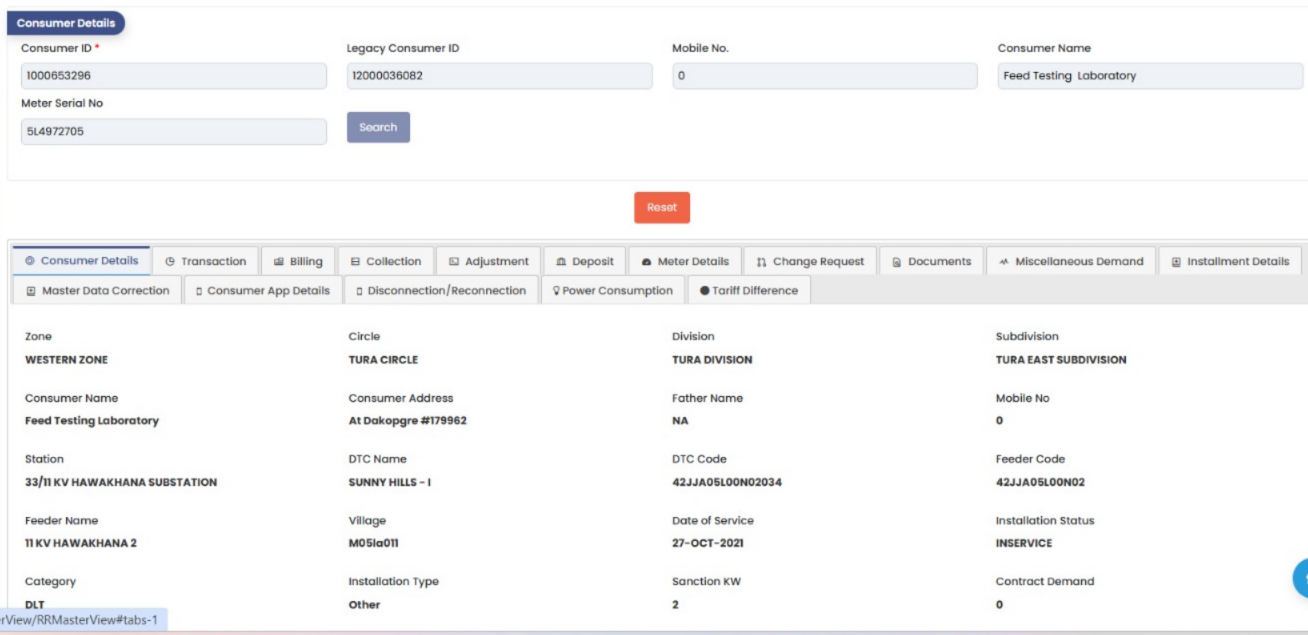Open the Consumer Details tab
This screenshot has width=1308, height=635.
click(81, 261)
